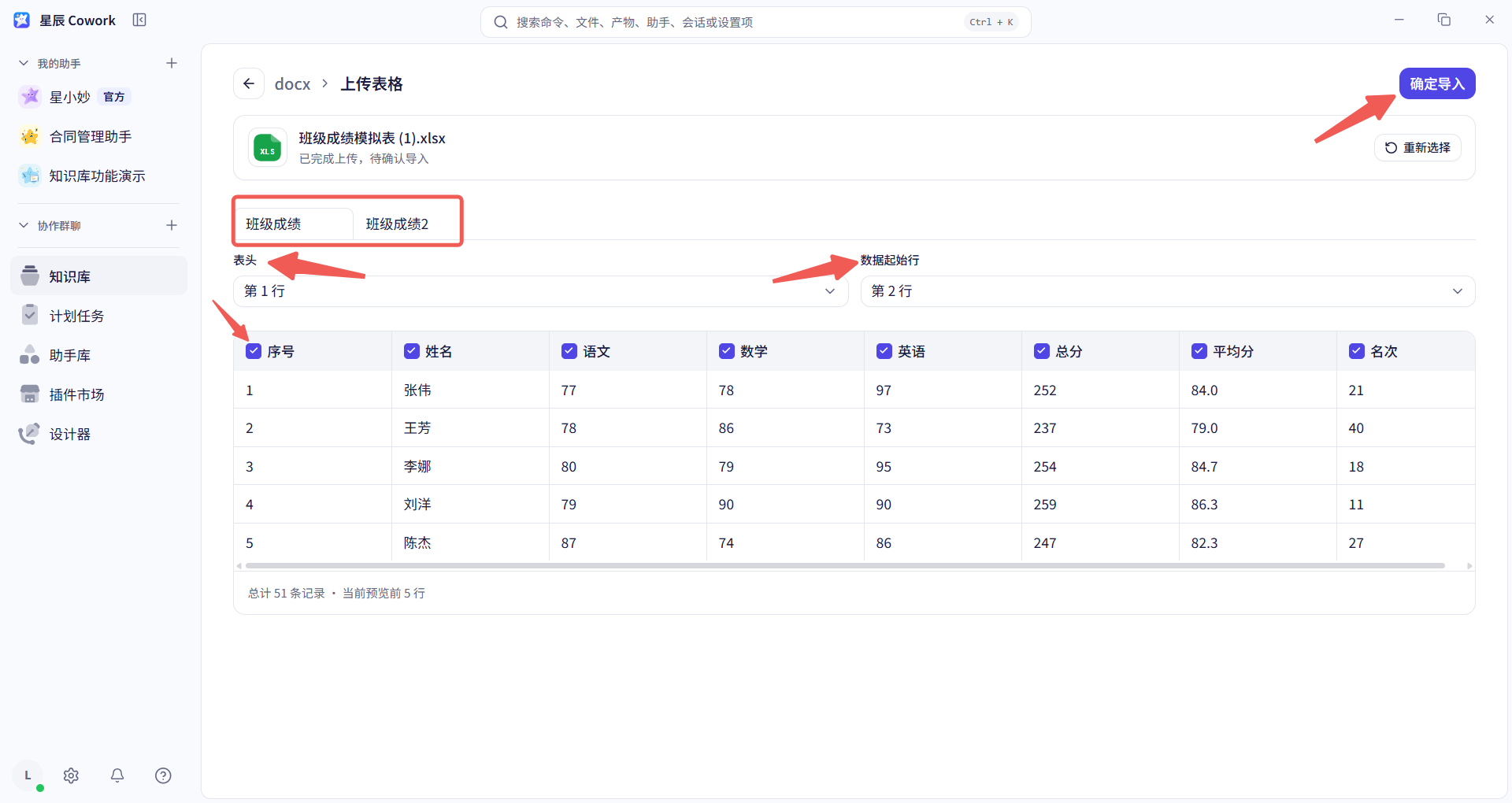Open 插件市场 in the sidebar
Image resolution: width=1512 pixels, height=803 pixels.
coord(99,394)
